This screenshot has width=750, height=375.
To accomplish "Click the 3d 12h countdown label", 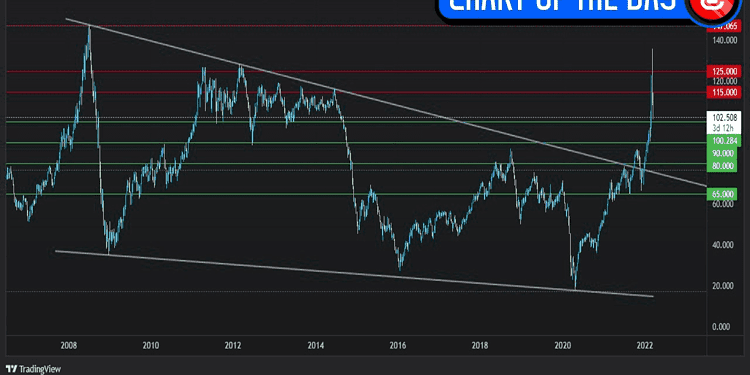I will (723, 128).
